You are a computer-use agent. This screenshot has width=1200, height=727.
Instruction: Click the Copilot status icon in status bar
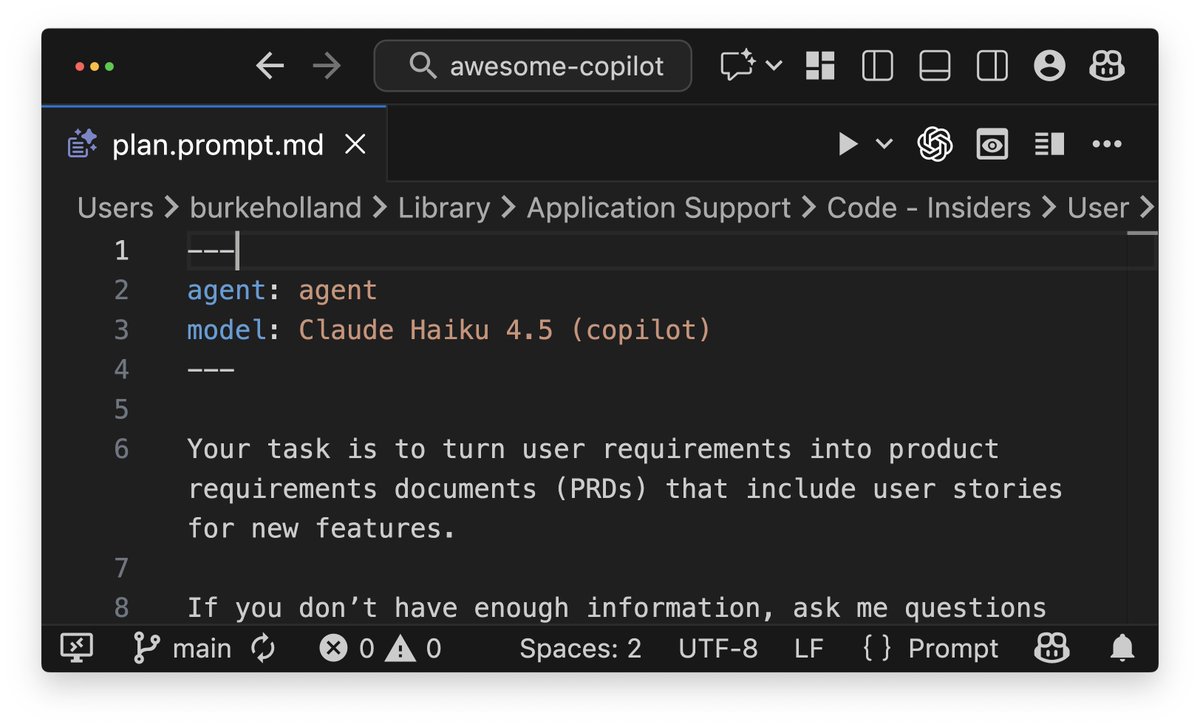(1051, 649)
